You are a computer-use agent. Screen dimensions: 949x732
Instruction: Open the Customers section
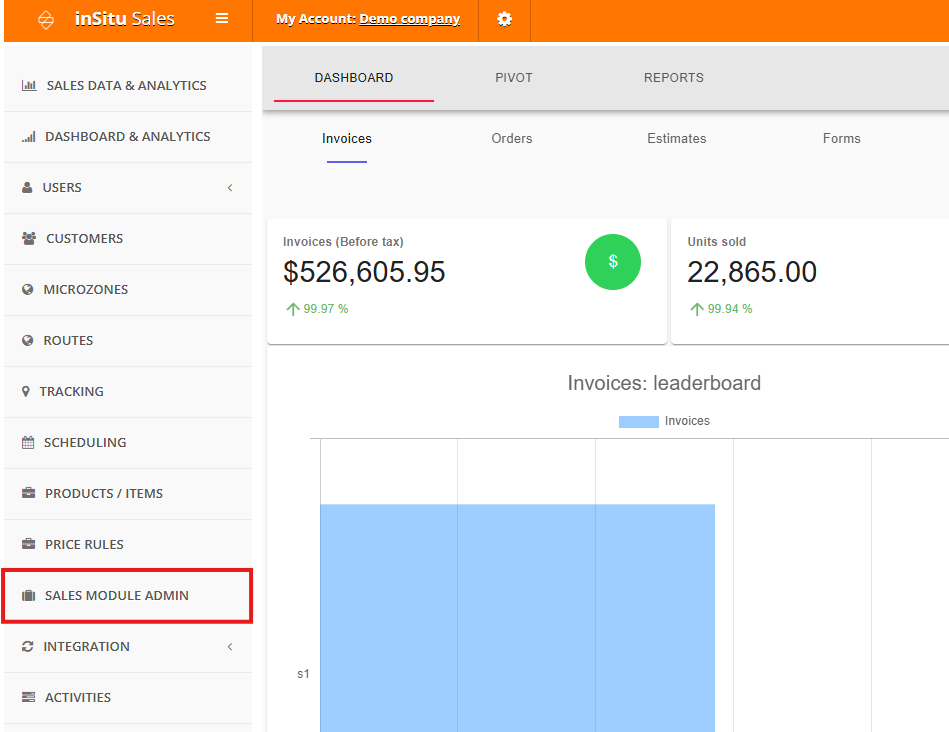[128, 239]
